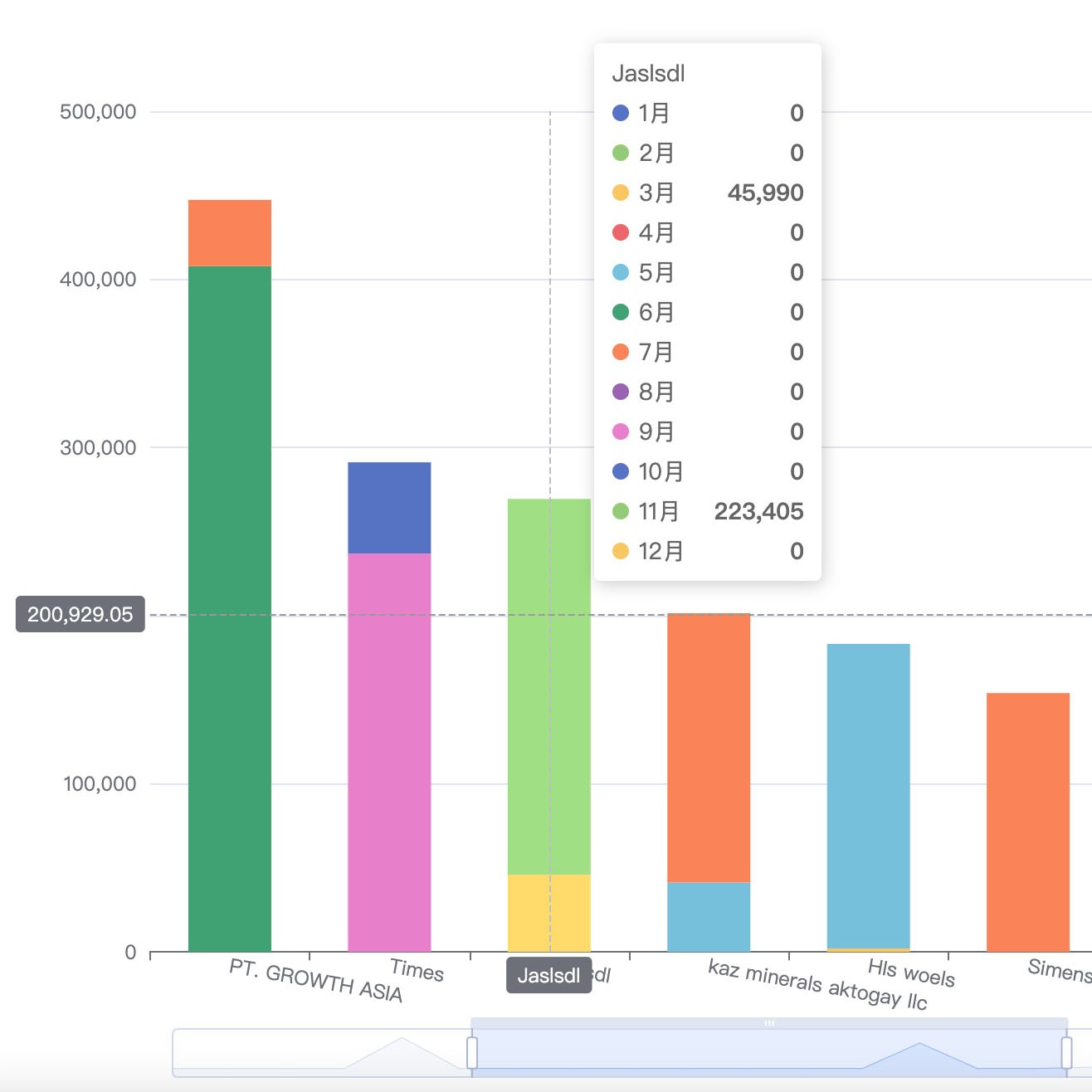
Task: Grab the left handle of the zoom slider
Action: pyautogui.click(x=472, y=1052)
